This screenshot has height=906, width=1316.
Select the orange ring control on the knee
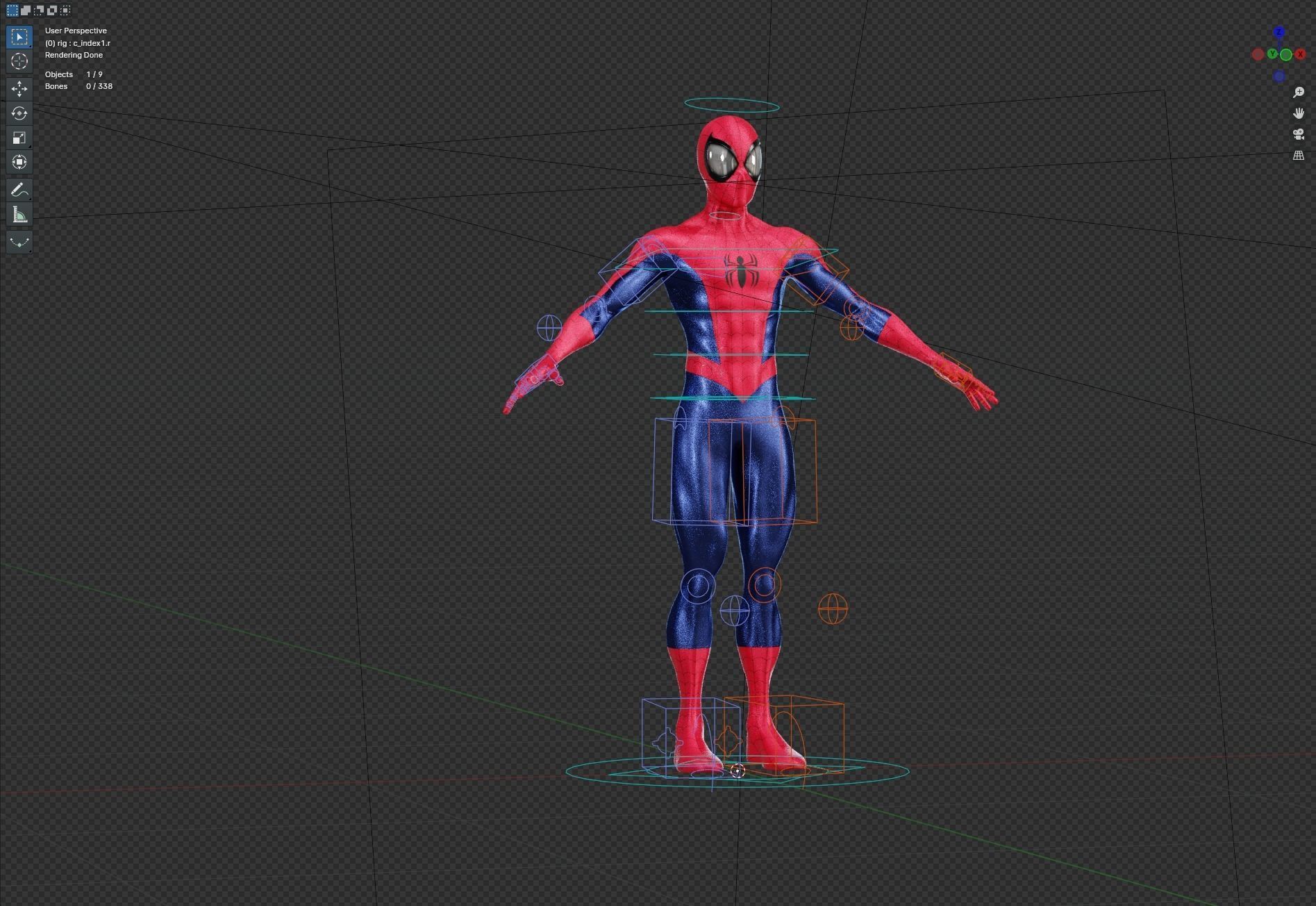(x=765, y=585)
